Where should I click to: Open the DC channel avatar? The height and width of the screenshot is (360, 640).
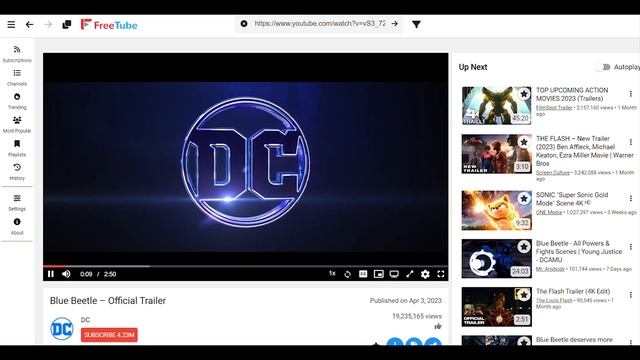pos(62,329)
